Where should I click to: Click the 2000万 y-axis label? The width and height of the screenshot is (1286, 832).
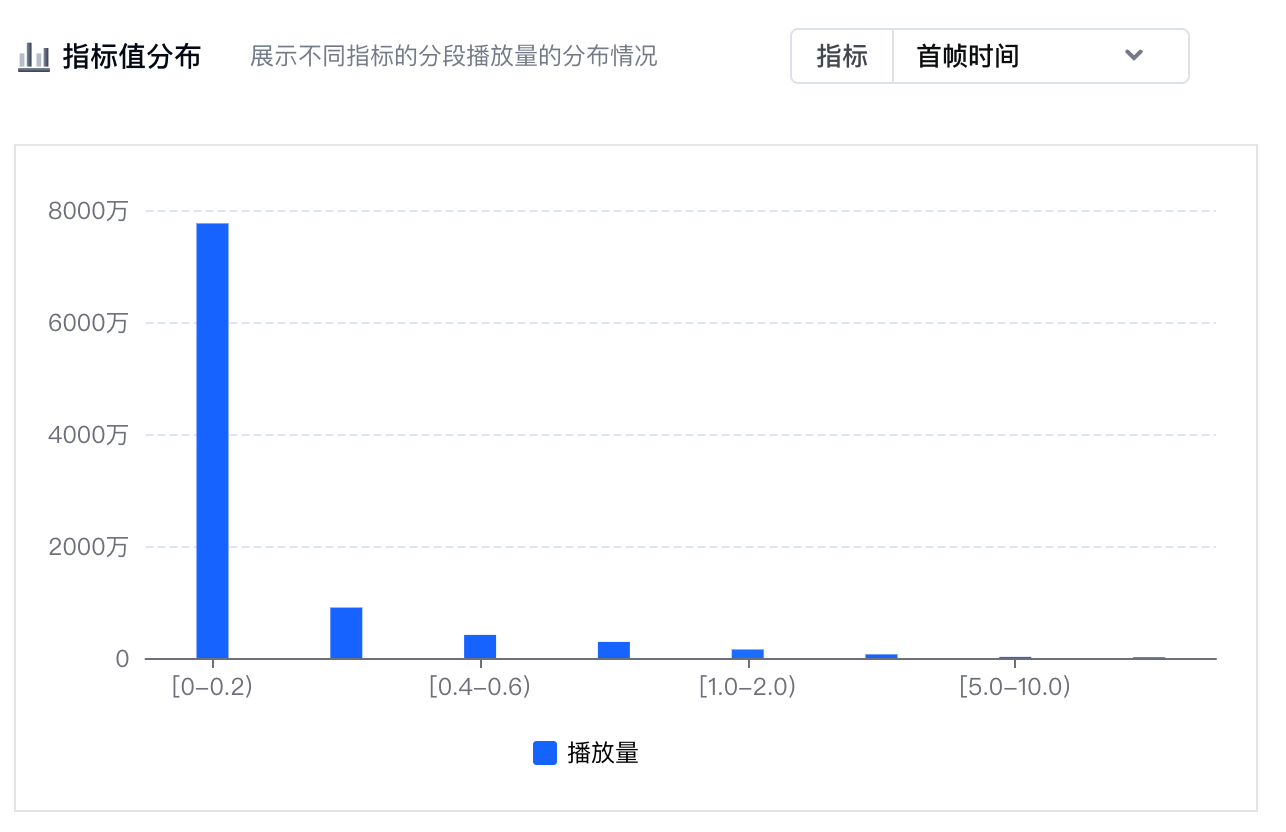(x=88, y=547)
